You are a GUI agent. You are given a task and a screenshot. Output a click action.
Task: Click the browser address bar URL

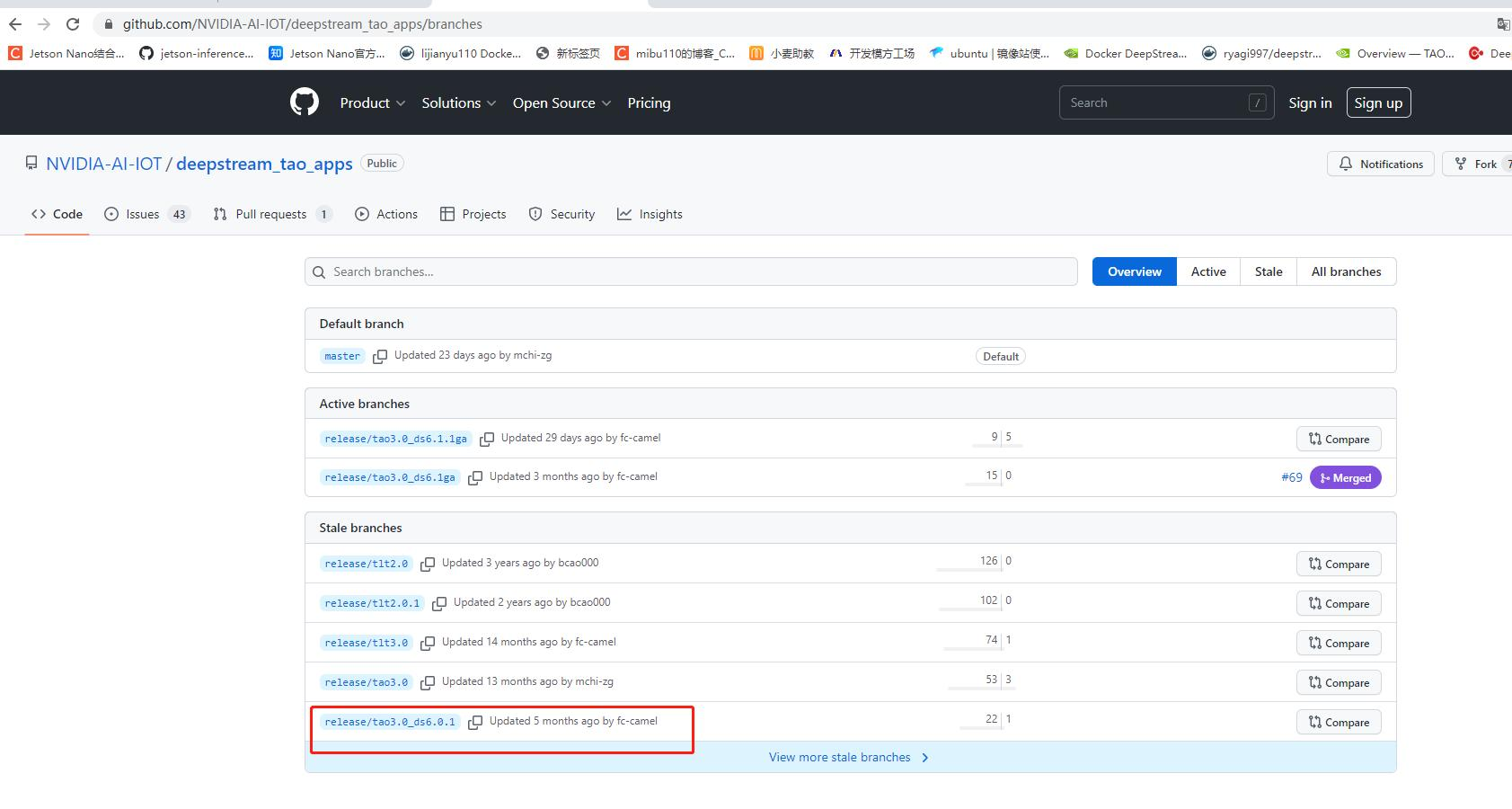[303, 24]
